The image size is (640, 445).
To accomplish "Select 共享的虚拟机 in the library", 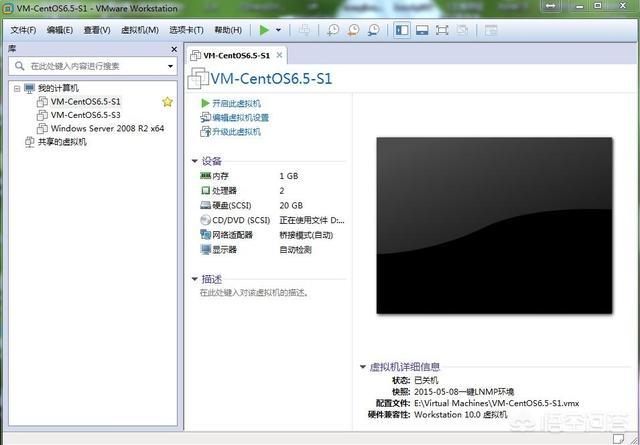I will (x=62, y=142).
